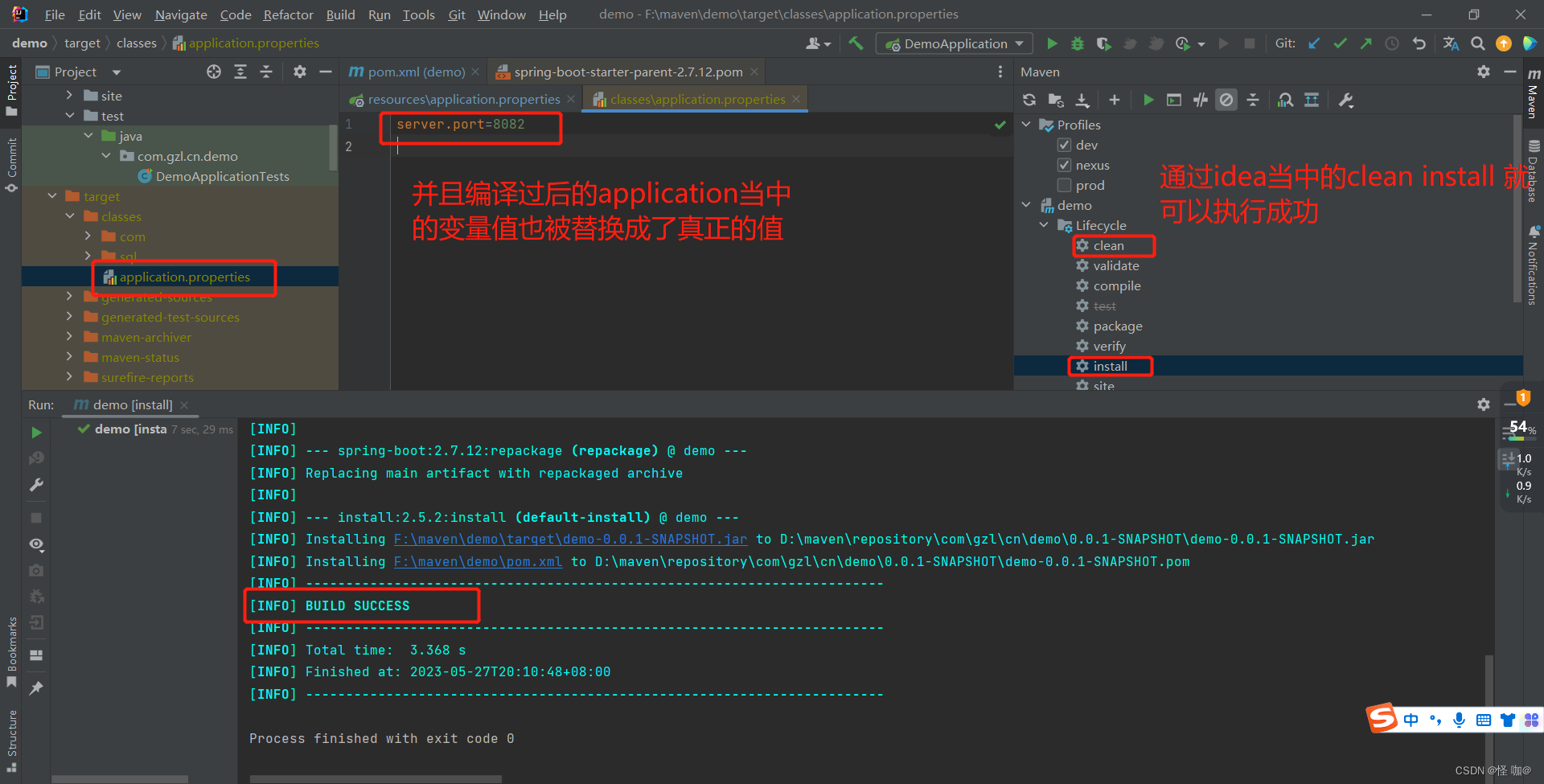The image size is (1544, 784).
Task: Open Project view dropdown
Action: click(117, 72)
